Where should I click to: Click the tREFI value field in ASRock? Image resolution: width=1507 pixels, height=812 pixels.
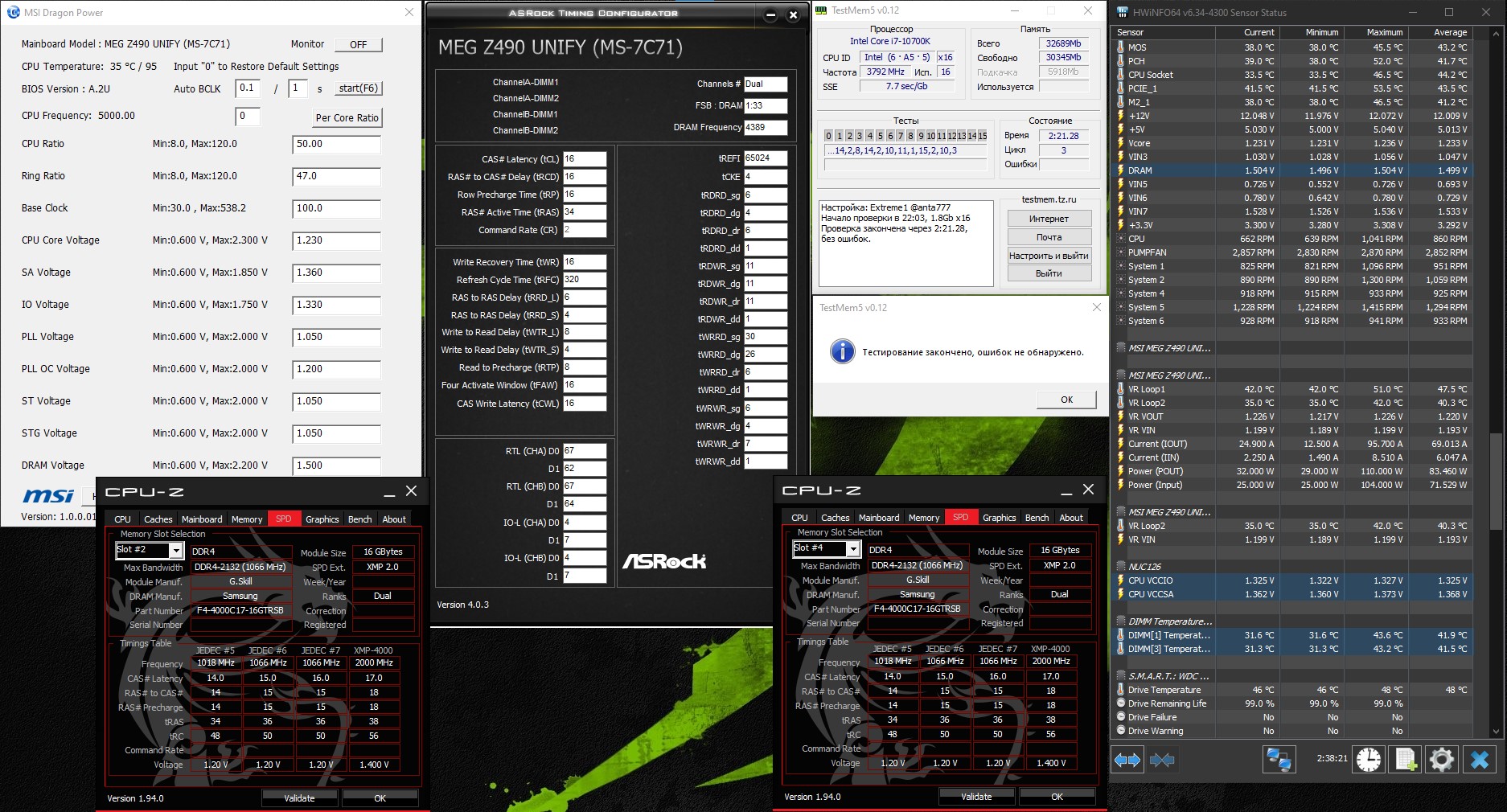pyautogui.click(x=766, y=158)
